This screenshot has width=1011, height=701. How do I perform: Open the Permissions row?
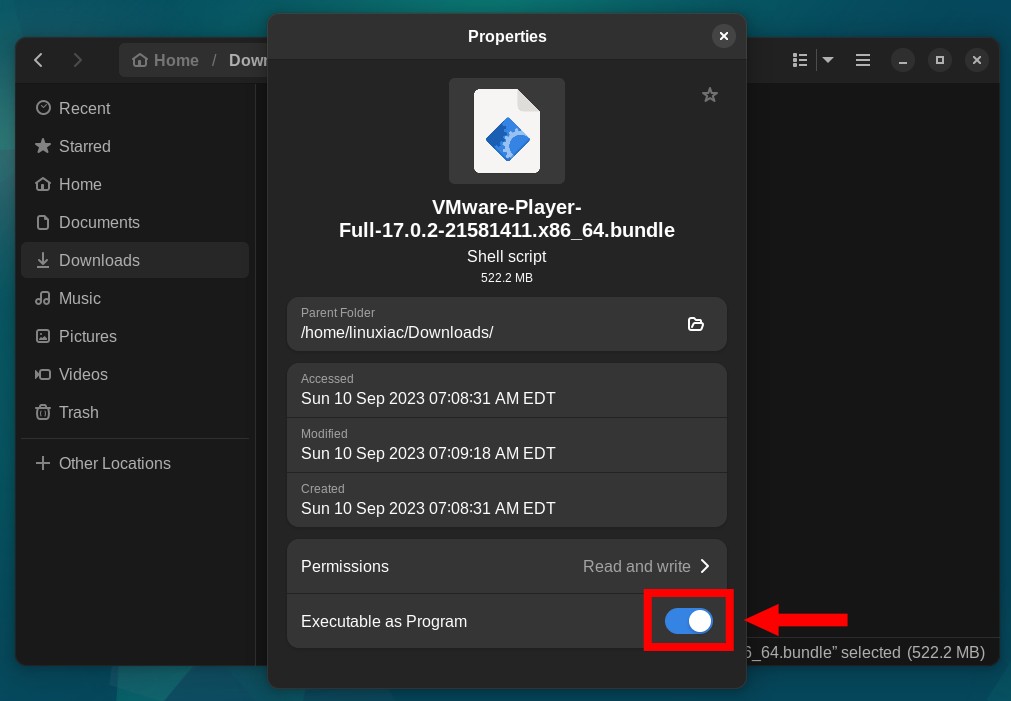(x=507, y=566)
